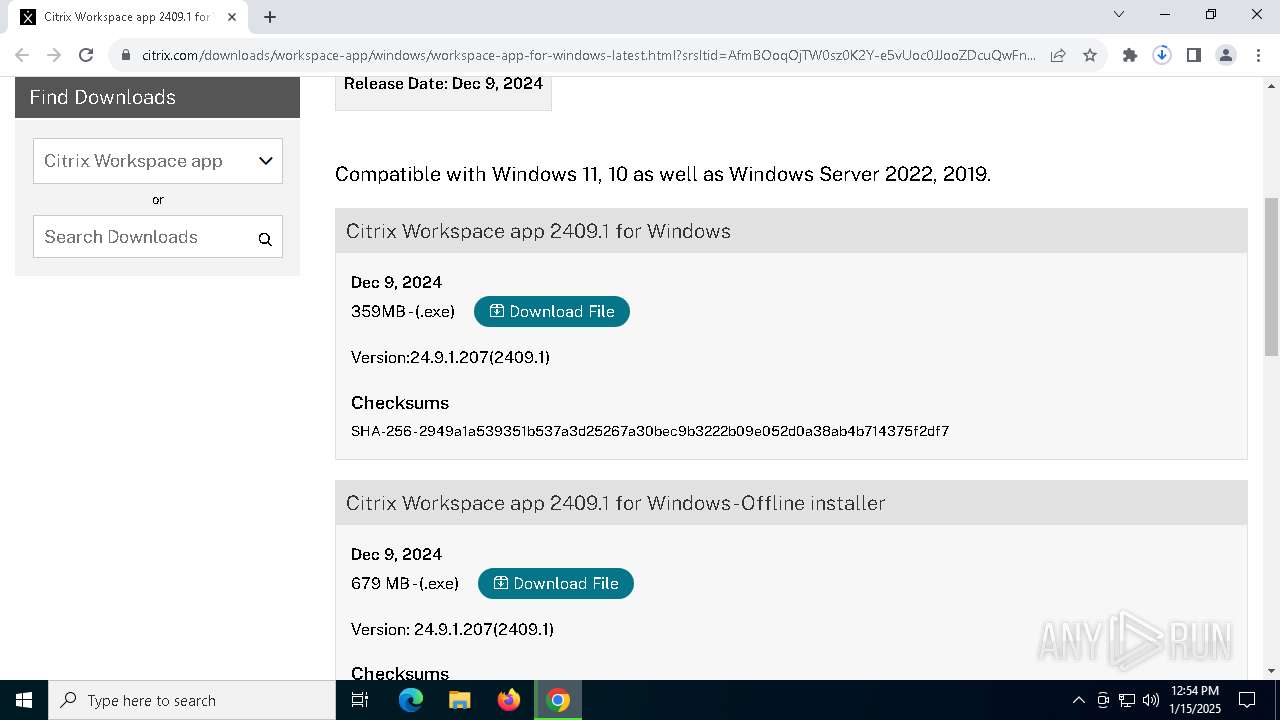Toggle the browser side panel icon
This screenshot has width=1280, height=720.
pyautogui.click(x=1194, y=56)
